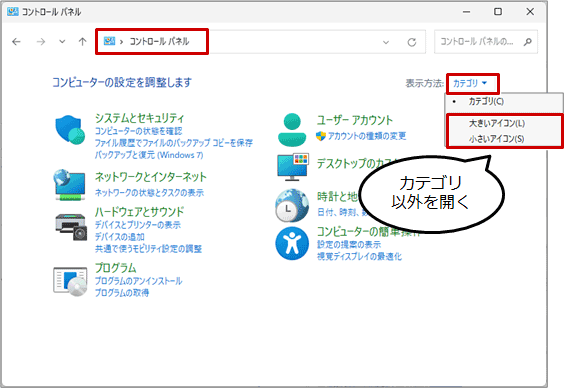Click デバイスの追加 link
Screen dimensions: 566x388
(119, 237)
